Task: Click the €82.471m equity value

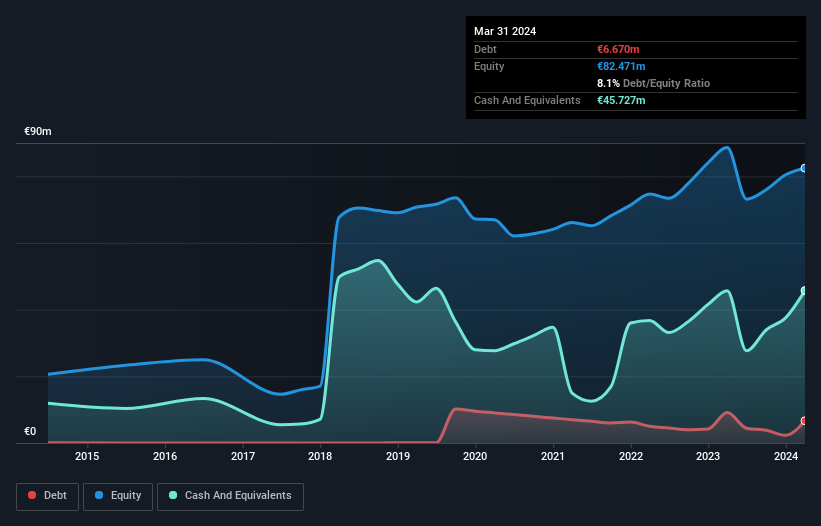Action: tap(621, 66)
